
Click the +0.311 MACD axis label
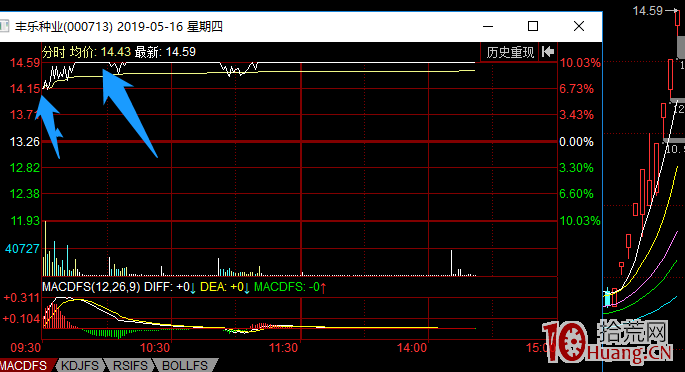22,298
